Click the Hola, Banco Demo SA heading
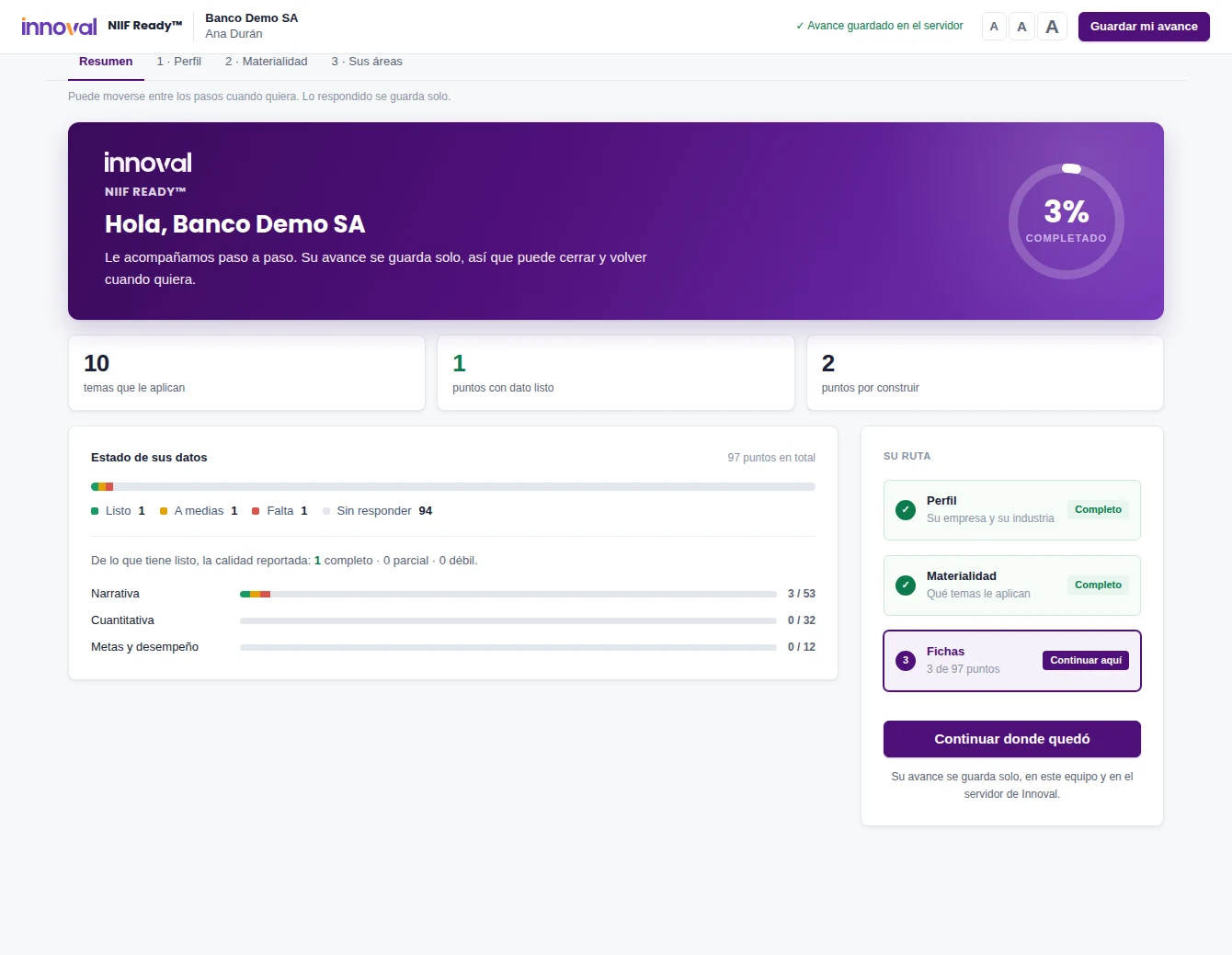Viewport: 1232px width, 955px height. click(x=234, y=224)
